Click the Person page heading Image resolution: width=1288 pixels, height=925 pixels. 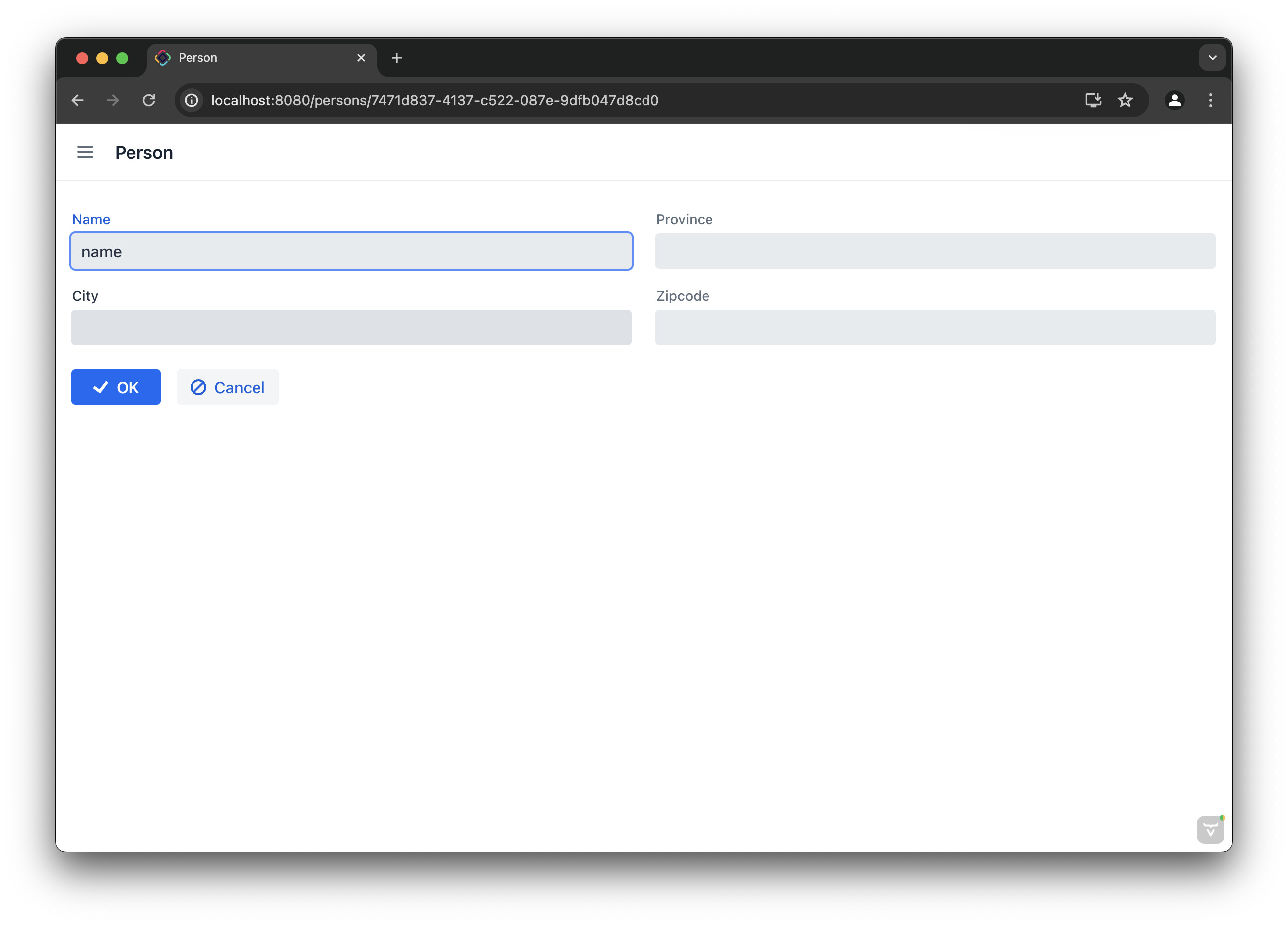[x=144, y=153]
